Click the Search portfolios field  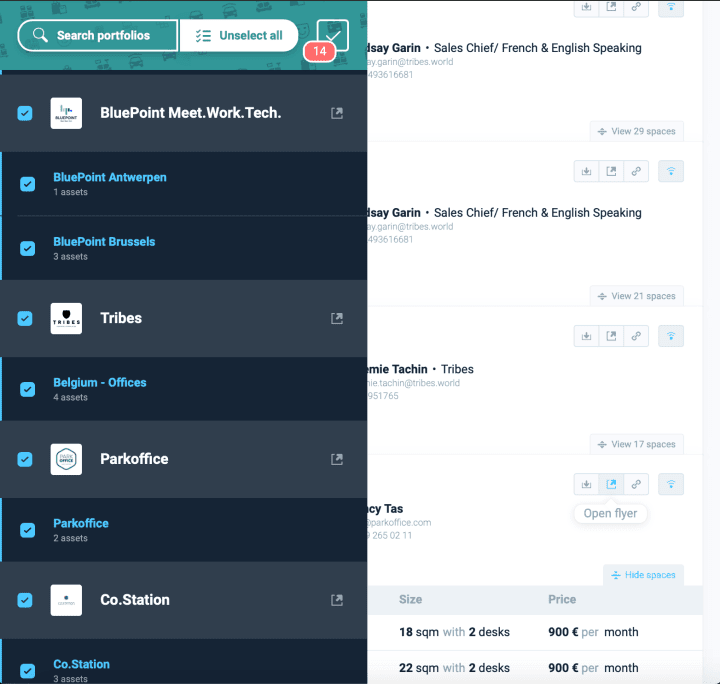tap(98, 35)
